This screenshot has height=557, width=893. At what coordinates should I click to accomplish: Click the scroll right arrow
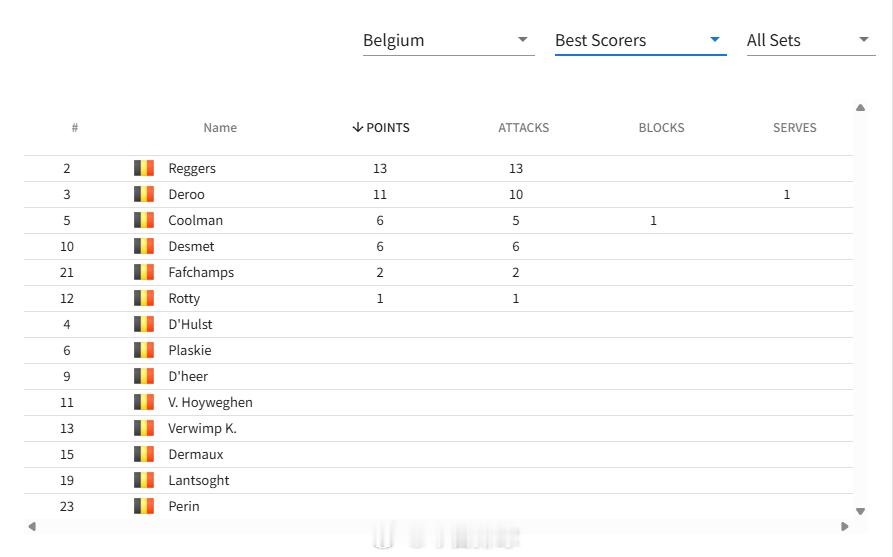click(845, 526)
